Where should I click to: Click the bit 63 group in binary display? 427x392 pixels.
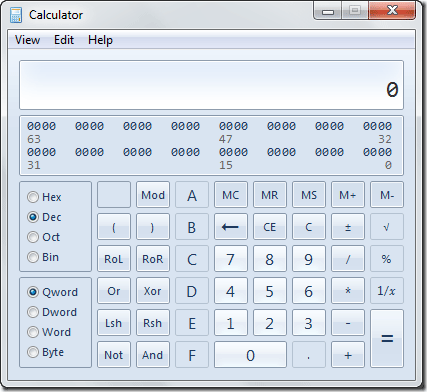(x=41, y=126)
